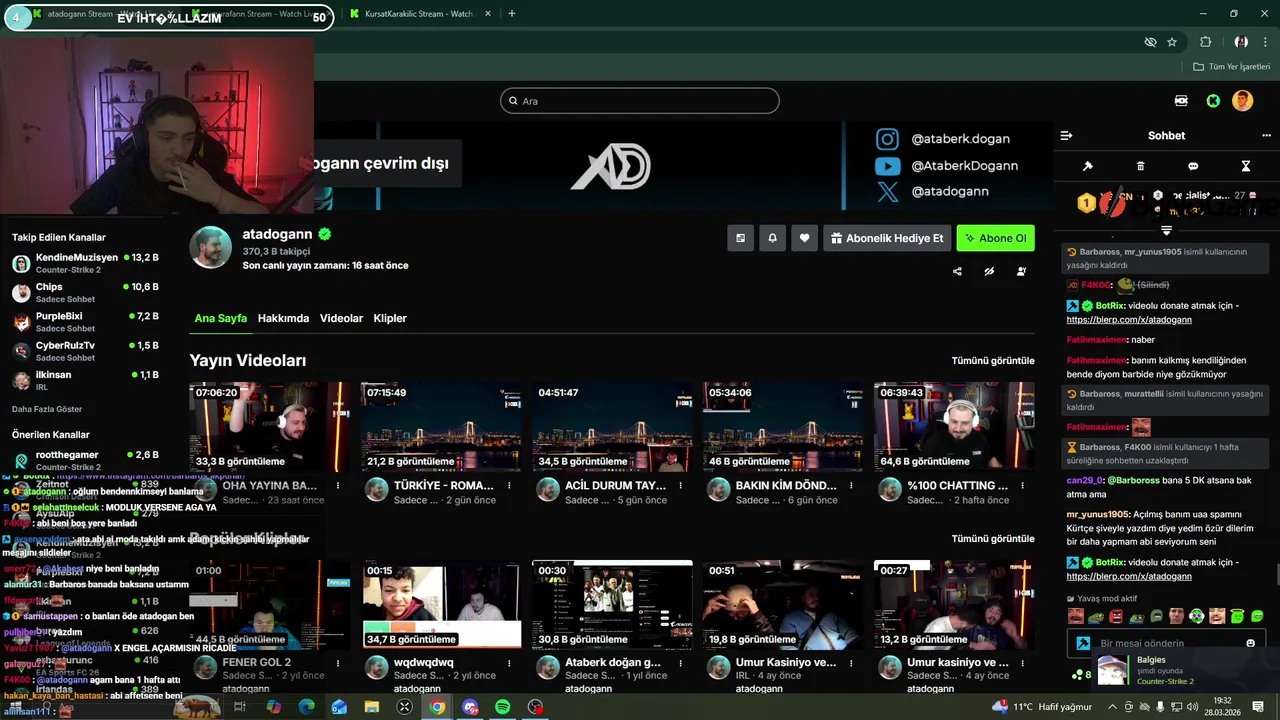Click the X icon in channel banner
This screenshot has height=720, width=1280.
888,192
